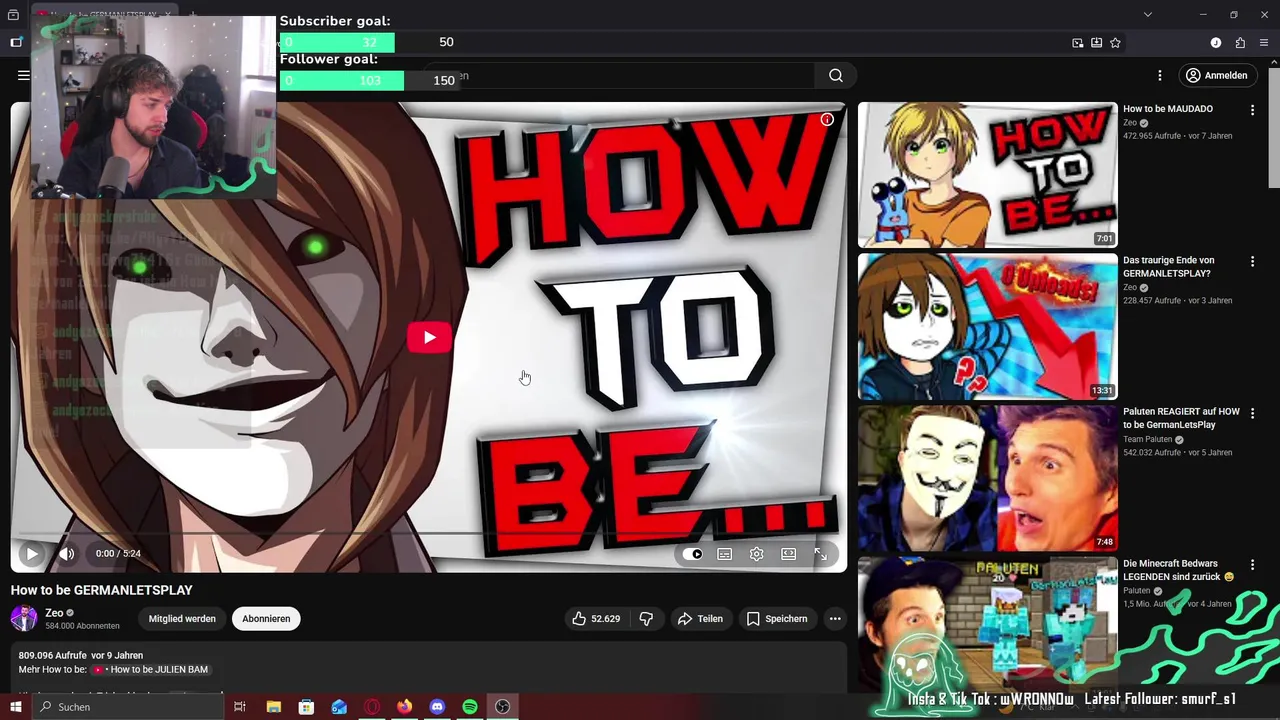Open Das traurige Ende von GERMANLETSPLAY thumbnail
This screenshot has width=1280, height=720.
(987, 326)
